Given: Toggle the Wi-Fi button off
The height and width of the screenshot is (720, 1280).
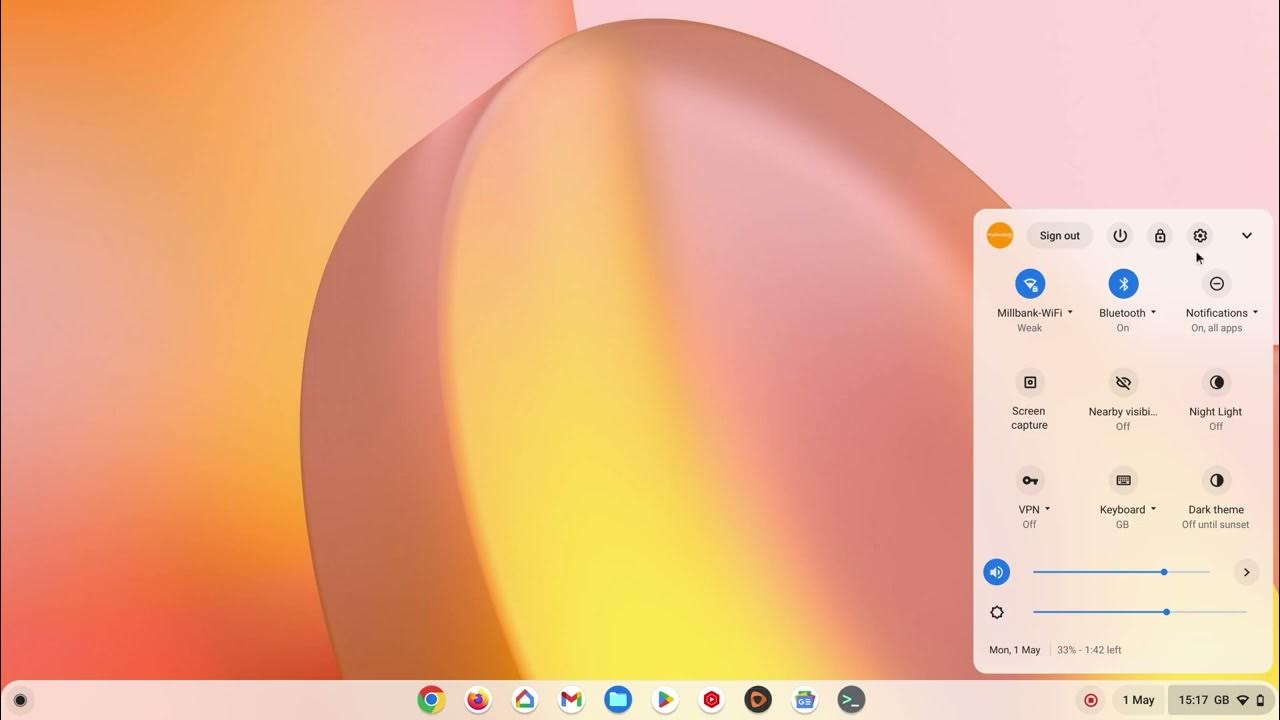Looking at the screenshot, I should pos(1030,284).
